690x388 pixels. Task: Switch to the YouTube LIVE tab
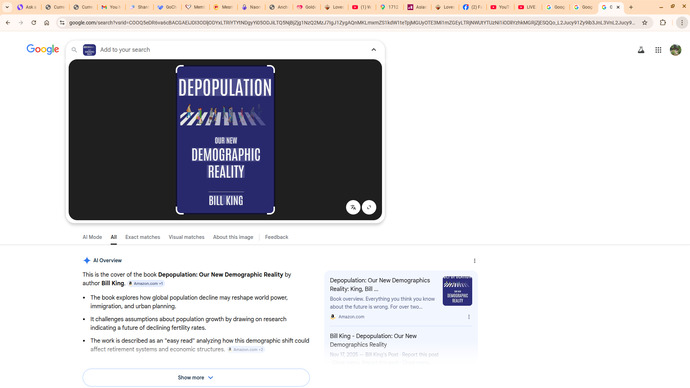[528, 7]
